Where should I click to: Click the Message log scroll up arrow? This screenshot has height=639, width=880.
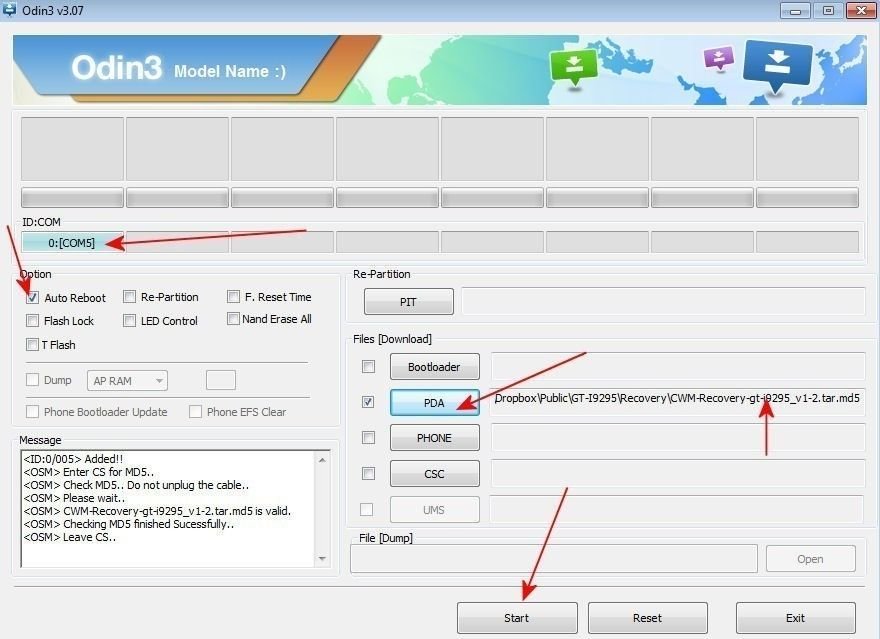point(322,460)
